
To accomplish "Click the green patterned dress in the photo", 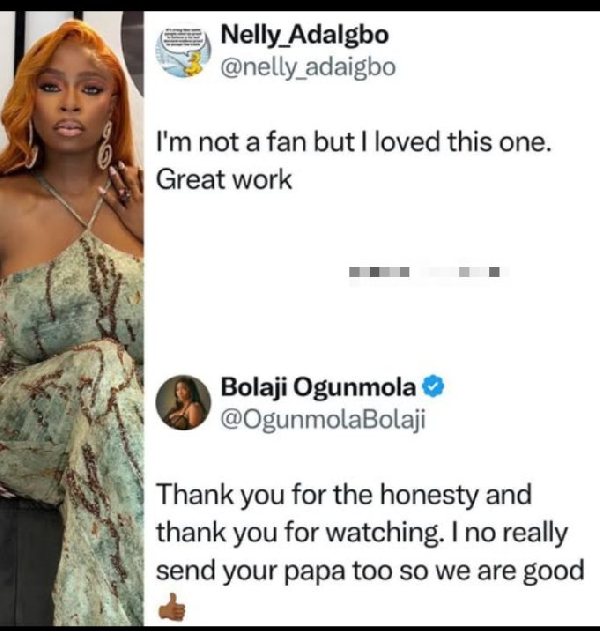I will (72, 402).
